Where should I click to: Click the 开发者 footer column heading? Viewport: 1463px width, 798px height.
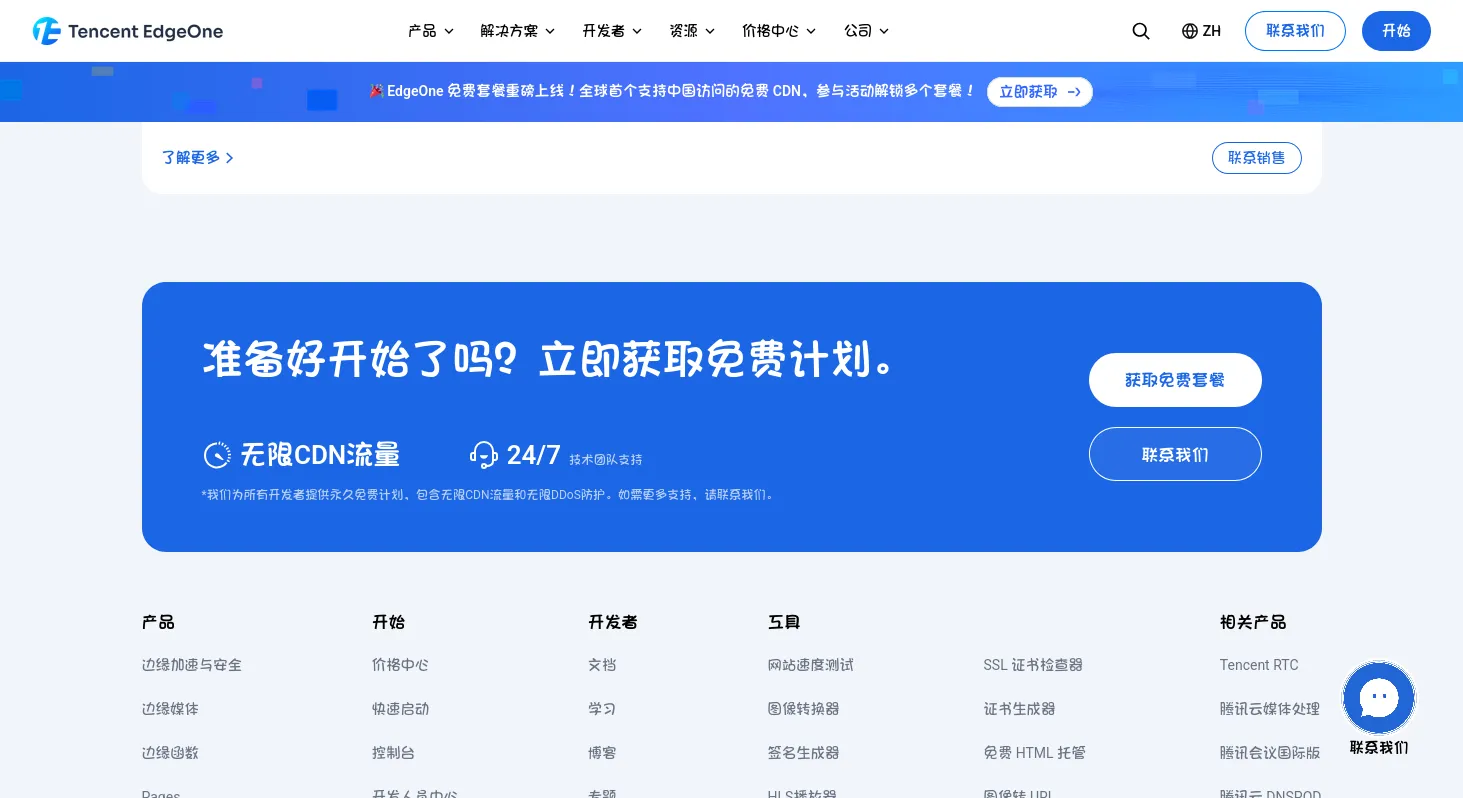(x=613, y=622)
